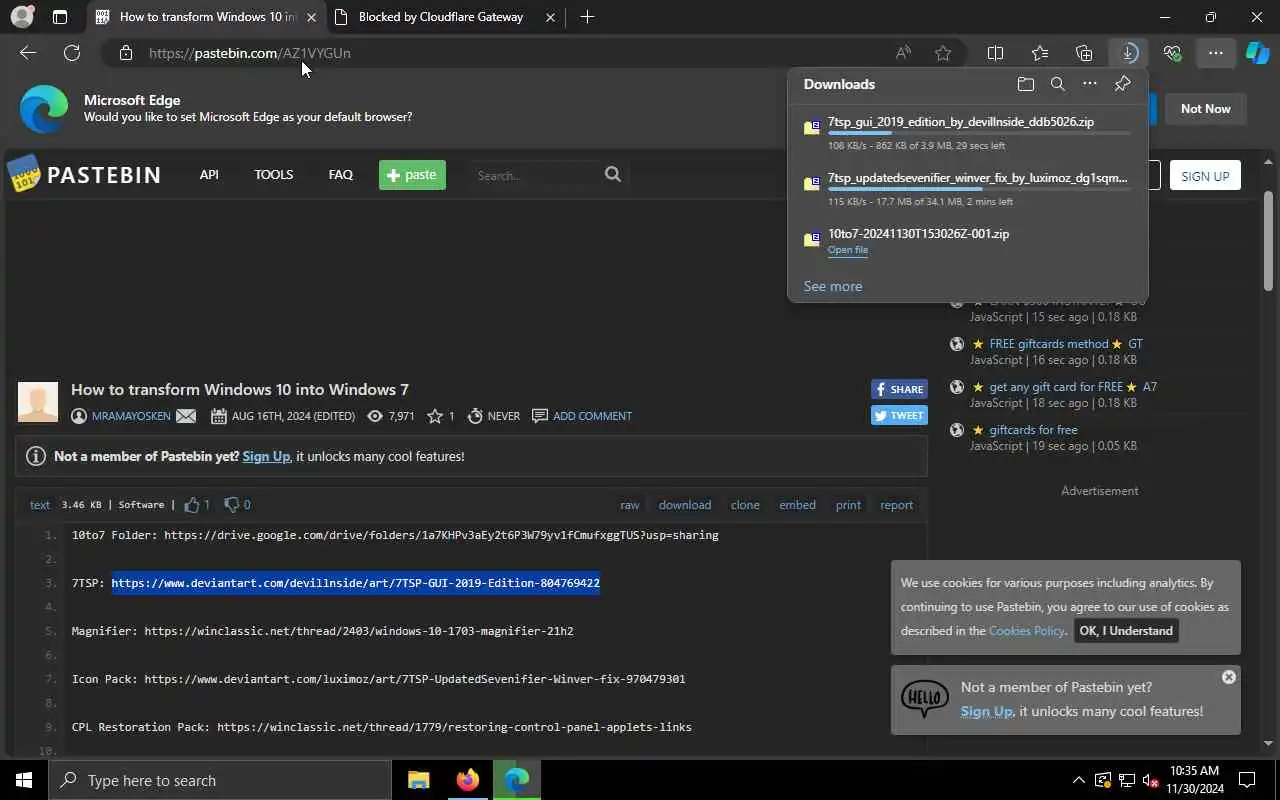The width and height of the screenshot is (1280, 800).
Task: Show hidden tray icons chevron
Action: (1078, 780)
